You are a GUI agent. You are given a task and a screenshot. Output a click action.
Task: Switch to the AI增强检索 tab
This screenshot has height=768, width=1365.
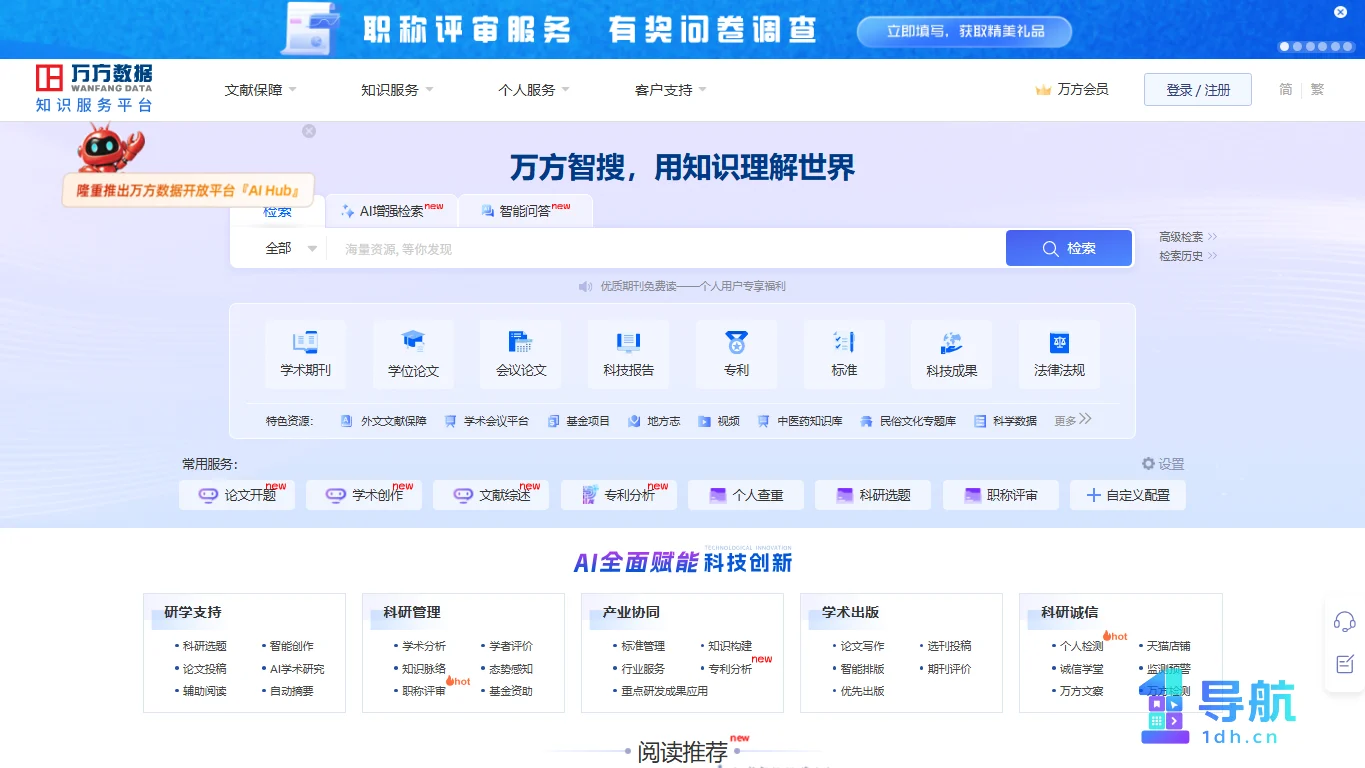[392, 211]
